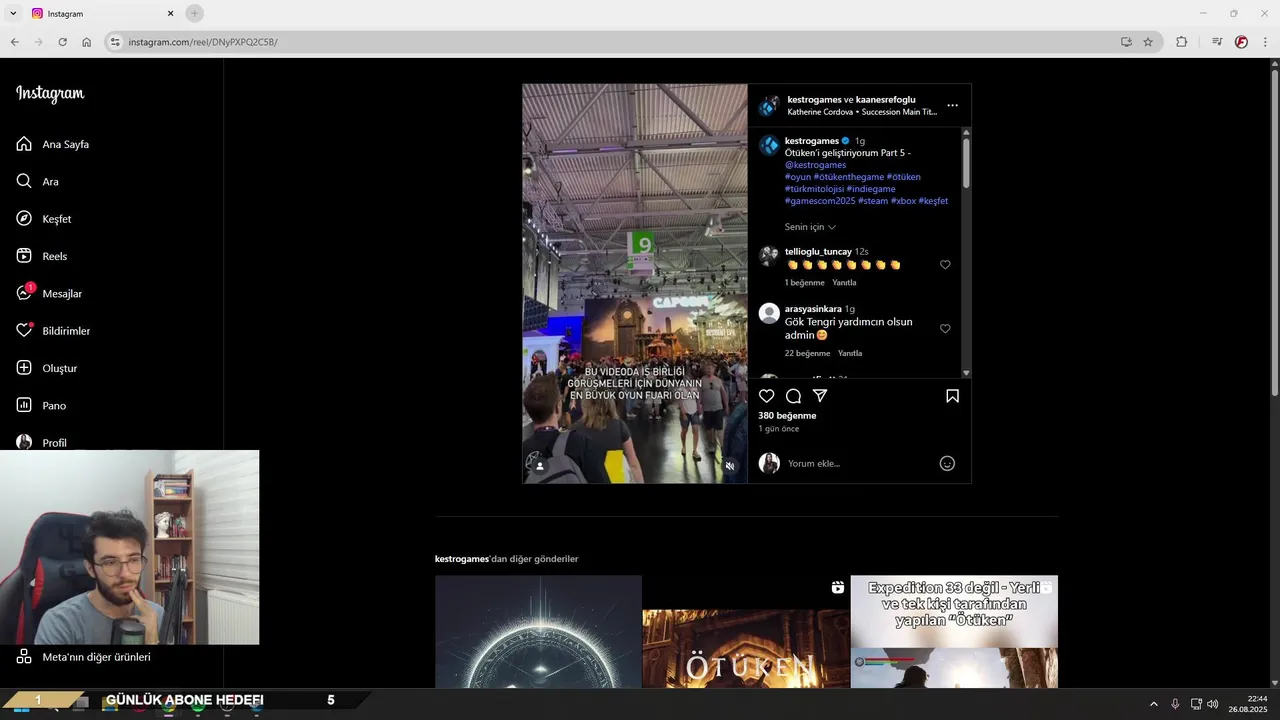This screenshot has width=1280, height=720.
Task: Click the browser home button
Action: pos(87,42)
